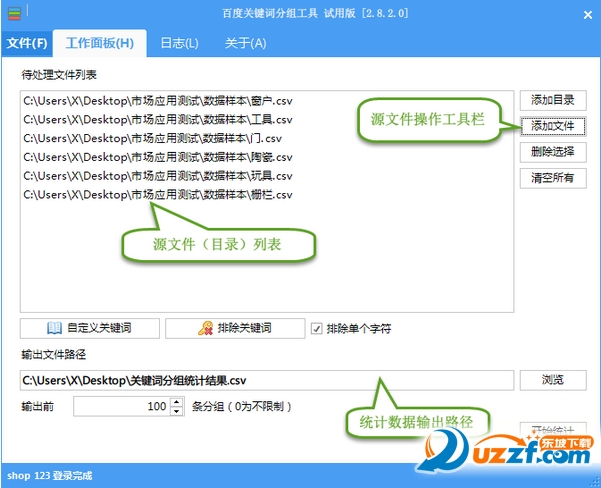The image size is (601, 488).
Task: Click the key icon on 排除关键词 button
Action: [205, 328]
